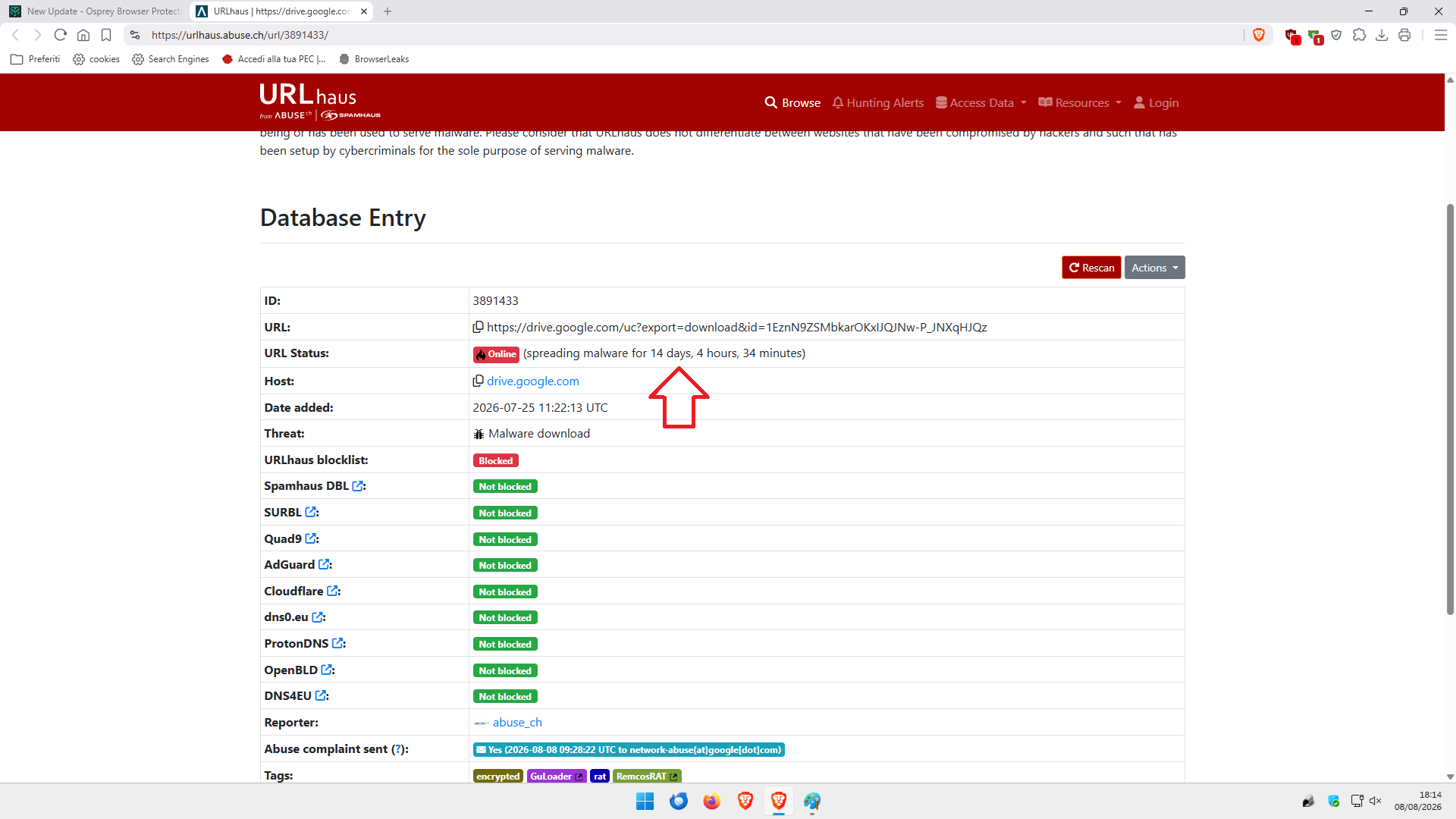Open the browser hamburger main menu

(1441, 35)
